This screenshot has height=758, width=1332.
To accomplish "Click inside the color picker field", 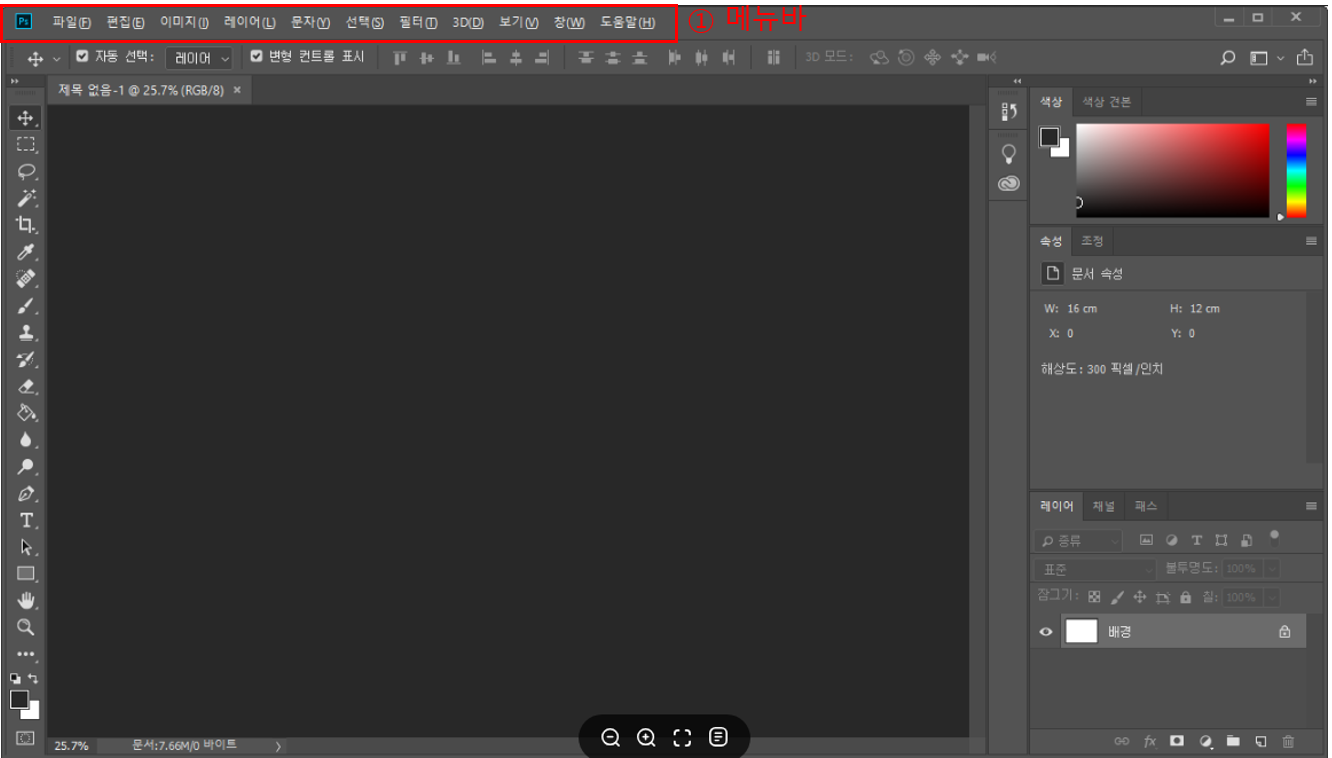I will (1172, 170).
